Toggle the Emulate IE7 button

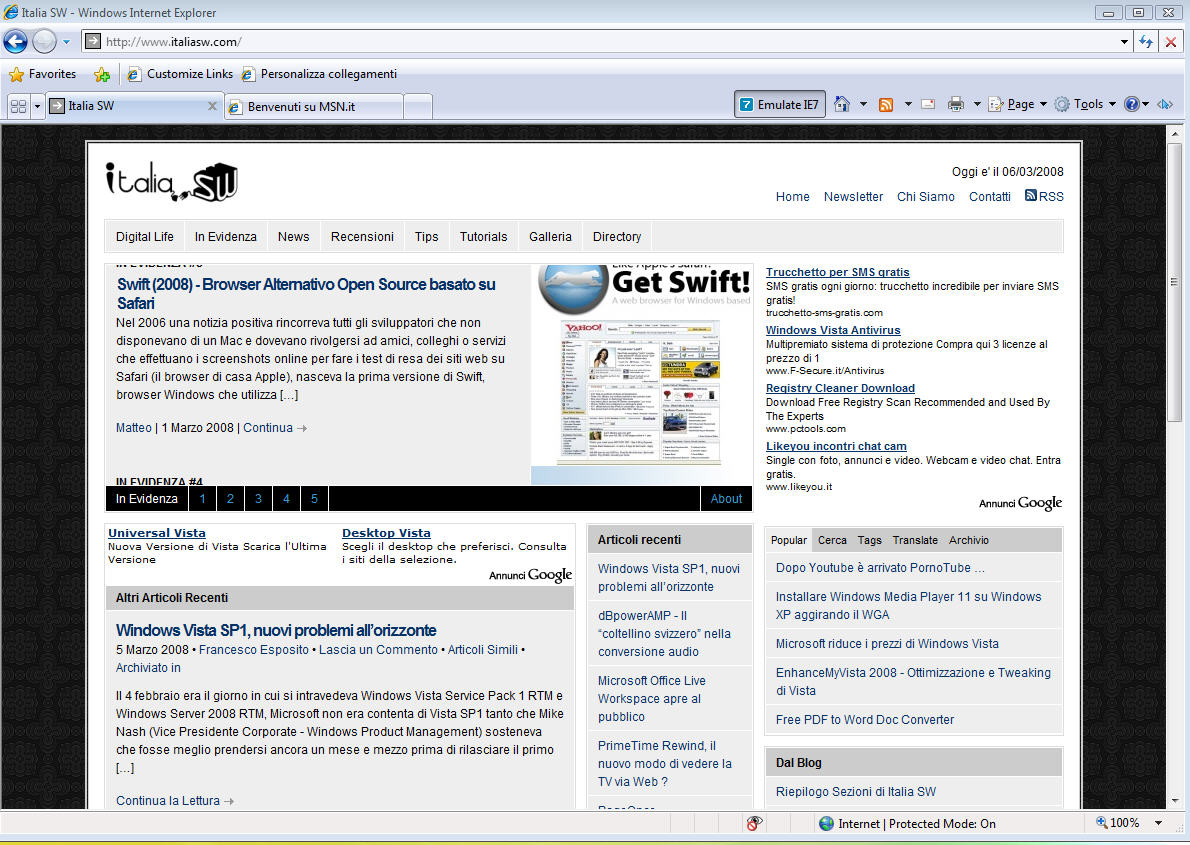[x=779, y=105]
